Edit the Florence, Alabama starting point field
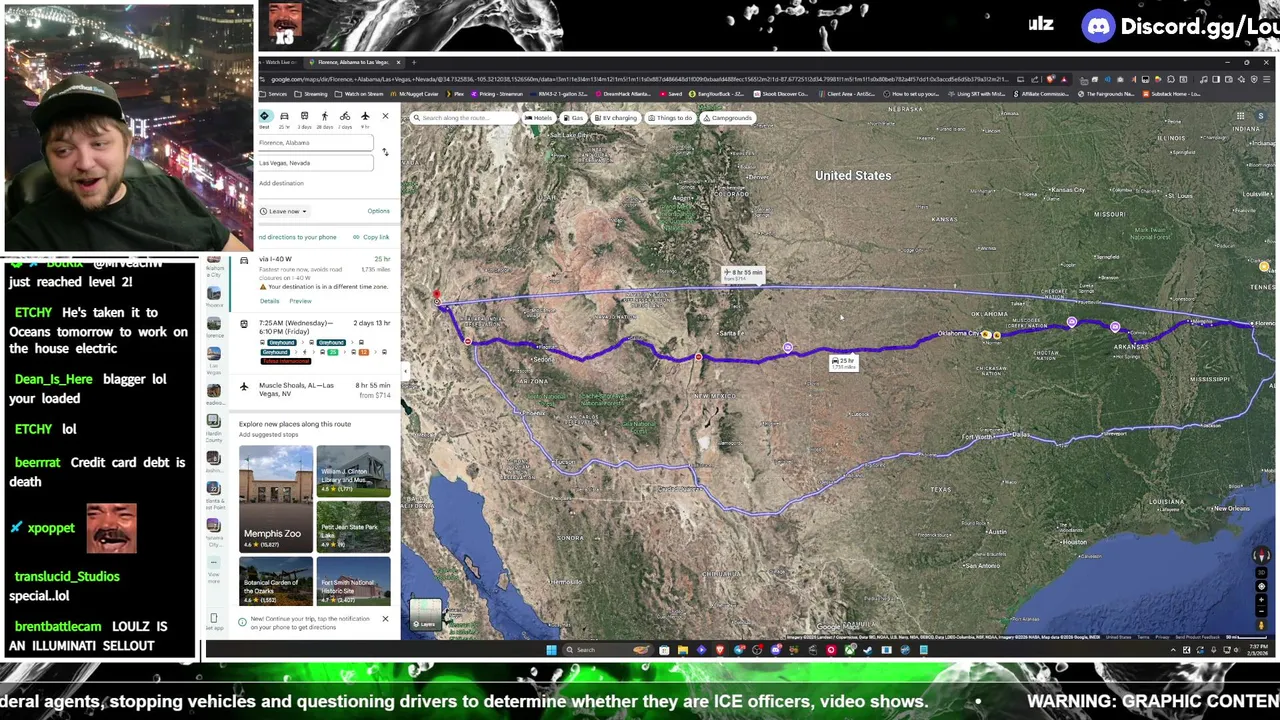Image resolution: width=1280 pixels, height=720 pixels. [315, 143]
